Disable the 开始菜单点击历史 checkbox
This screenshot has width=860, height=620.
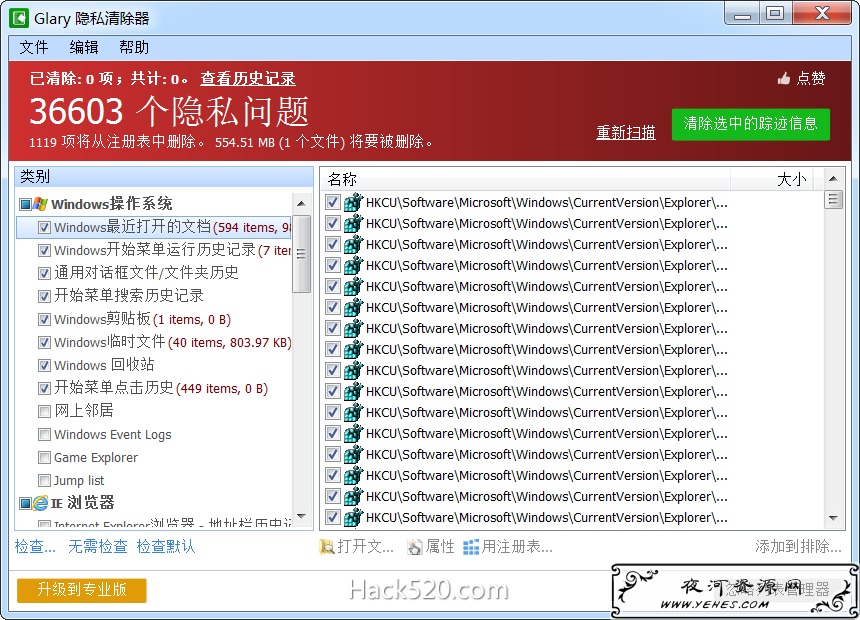(44, 388)
